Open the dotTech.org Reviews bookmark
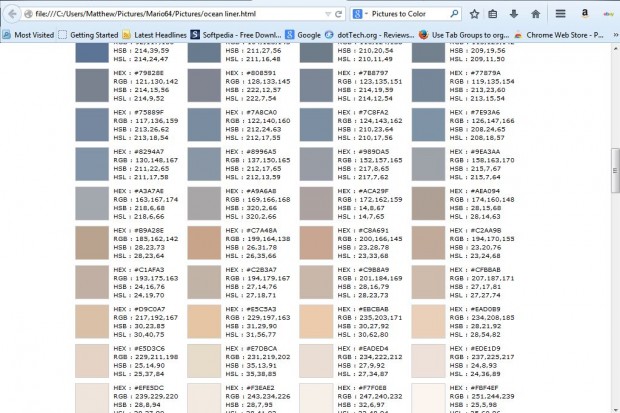 (x=370, y=35)
